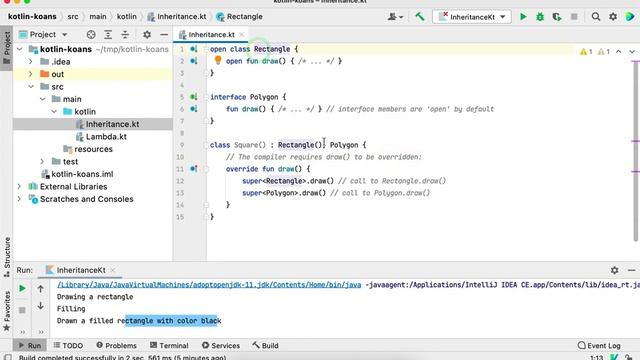This screenshot has width=640, height=360.
Task: Close the Inheritance.kt editor tab
Action: [242, 35]
